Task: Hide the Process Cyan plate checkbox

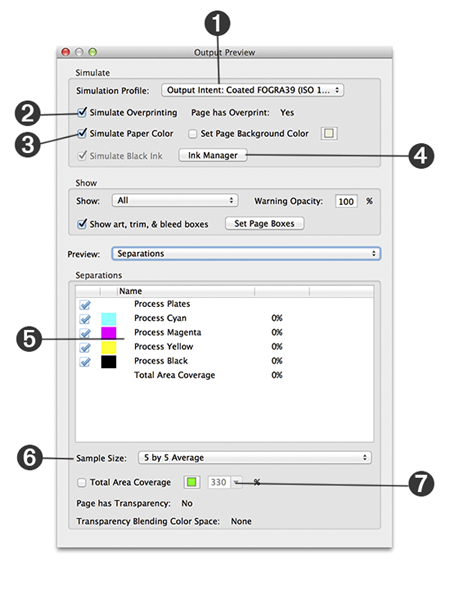Action: 85,319
